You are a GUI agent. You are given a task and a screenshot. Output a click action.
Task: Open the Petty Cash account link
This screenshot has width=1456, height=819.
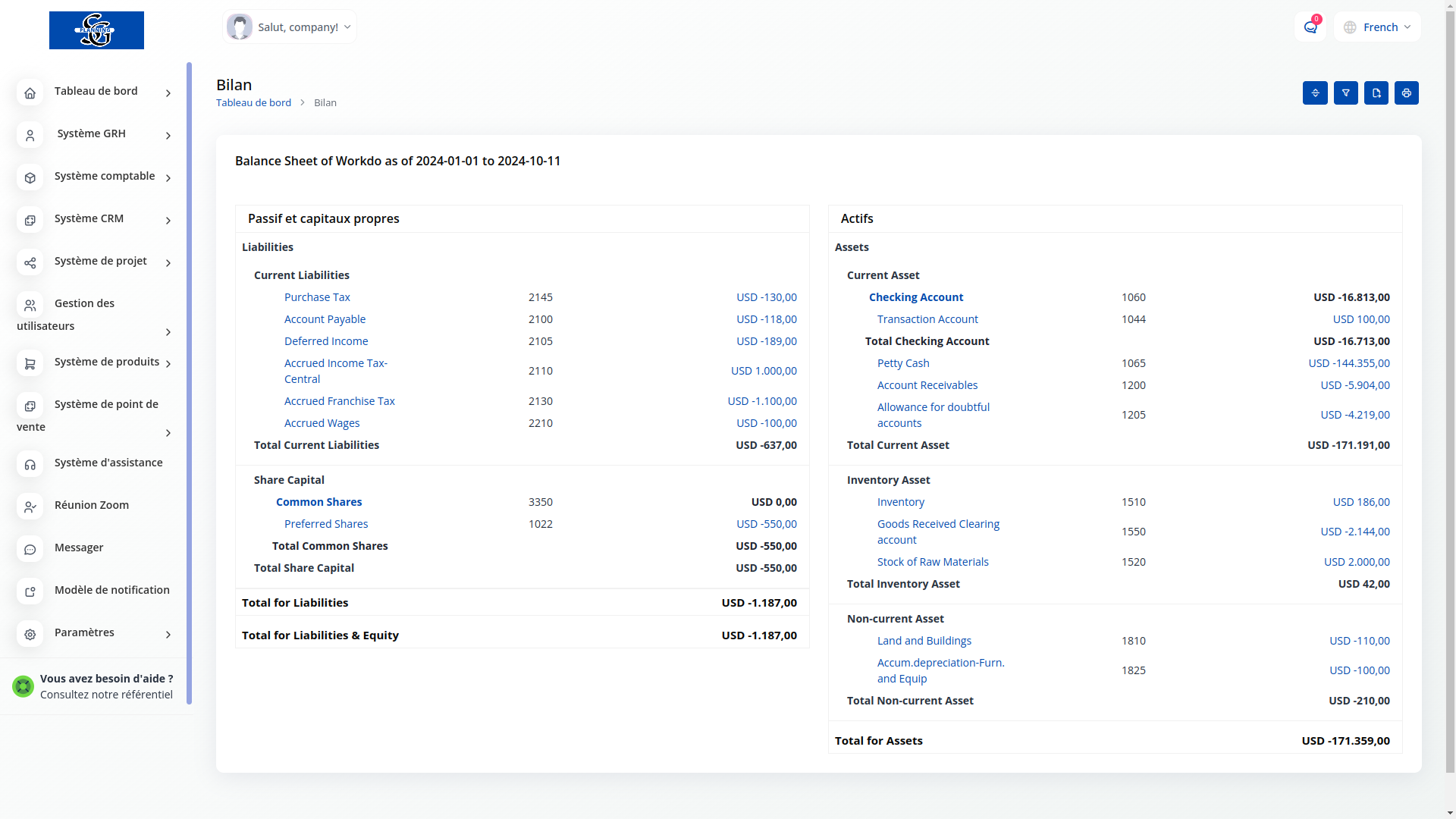coord(902,363)
